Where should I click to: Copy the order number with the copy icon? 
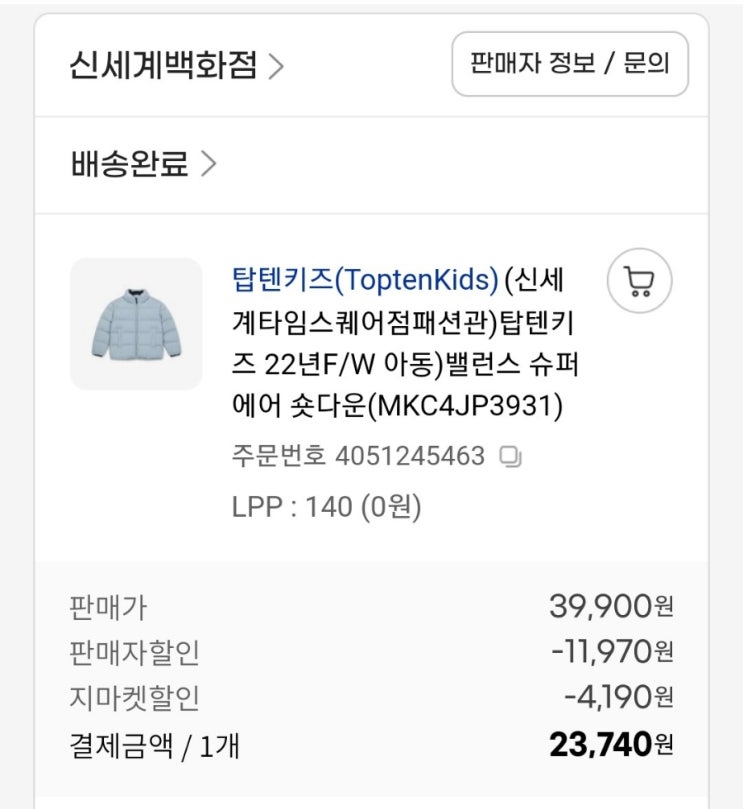tap(510, 458)
